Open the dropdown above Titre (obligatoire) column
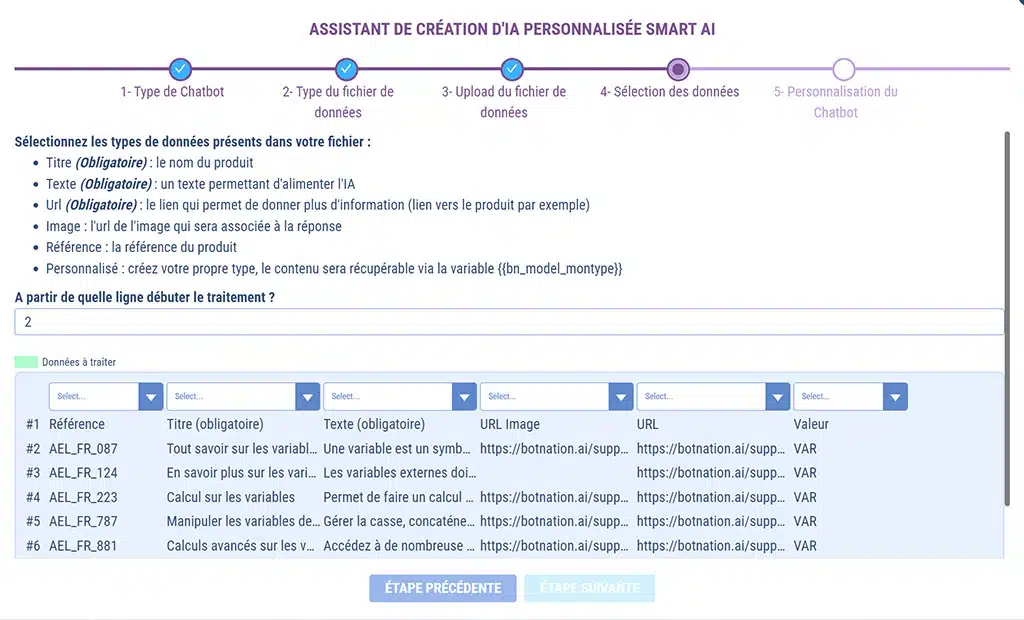The width and height of the screenshot is (1024, 620). tap(243, 397)
